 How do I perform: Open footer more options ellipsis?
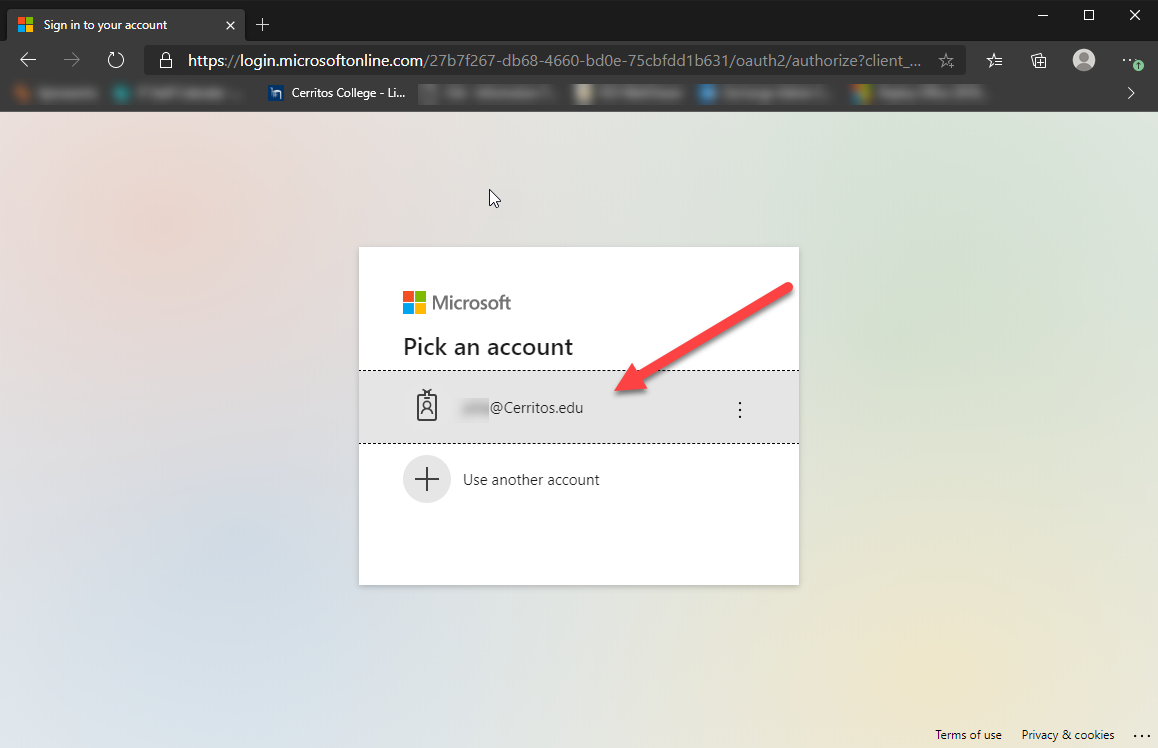1142,735
